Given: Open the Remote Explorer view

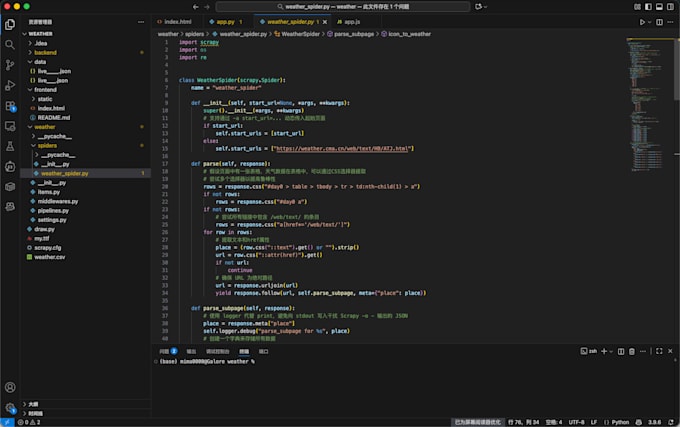Looking at the screenshot, I should coord(10,126).
